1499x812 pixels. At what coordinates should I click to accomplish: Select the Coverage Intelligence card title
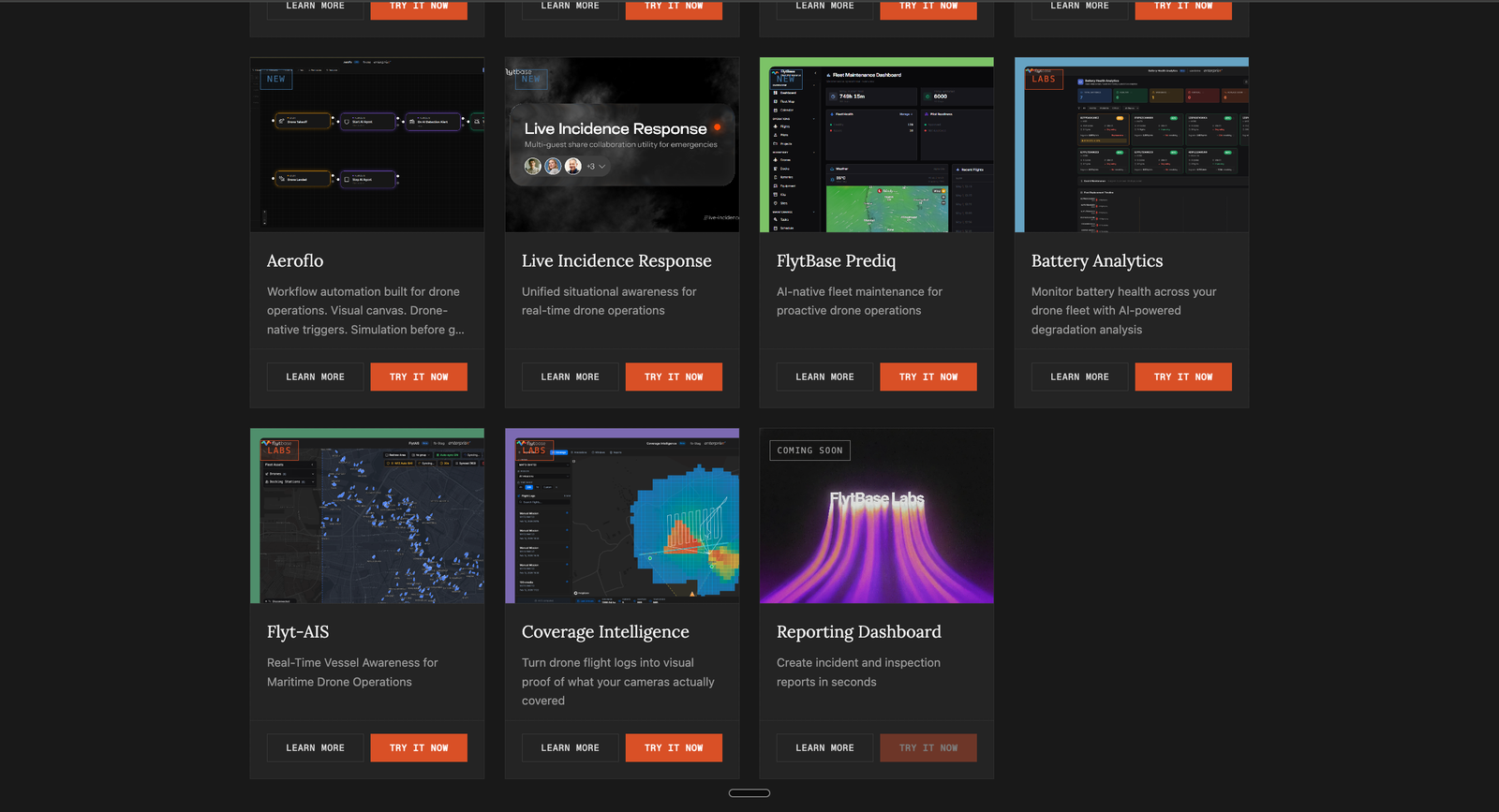(605, 632)
